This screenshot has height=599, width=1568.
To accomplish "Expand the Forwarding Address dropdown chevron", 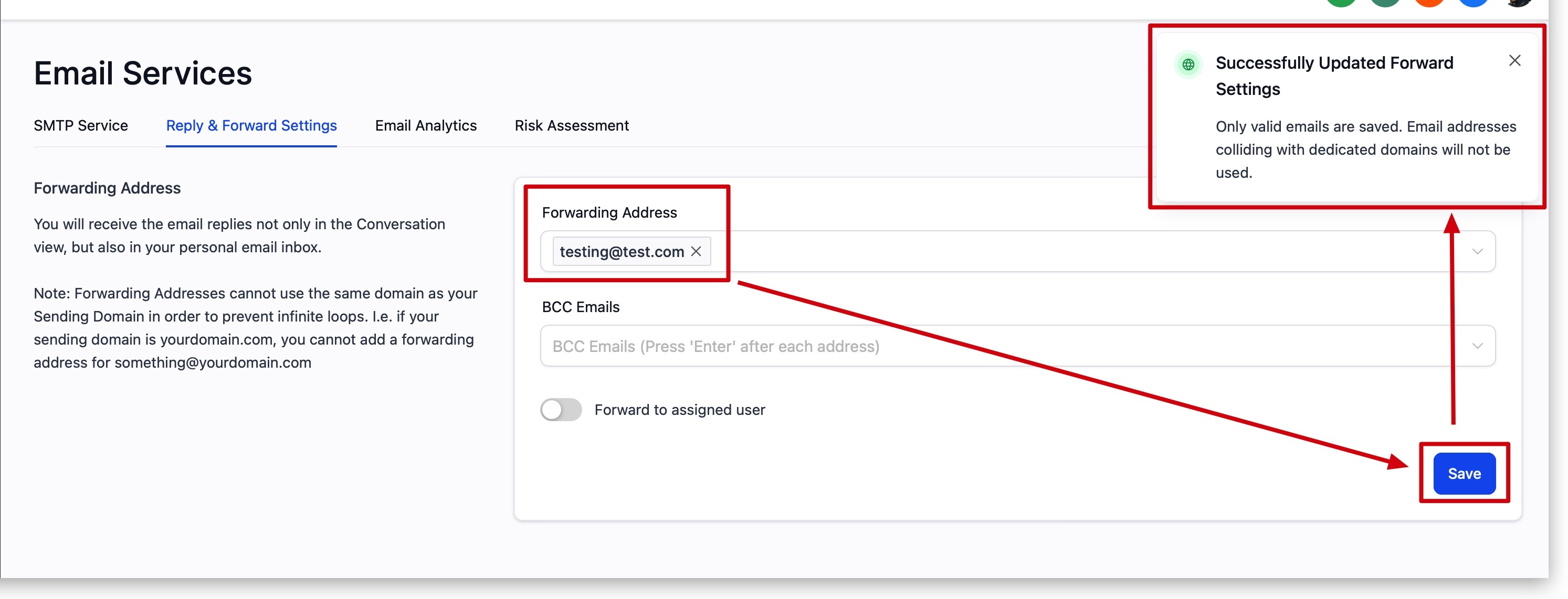I will (1477, 251).
